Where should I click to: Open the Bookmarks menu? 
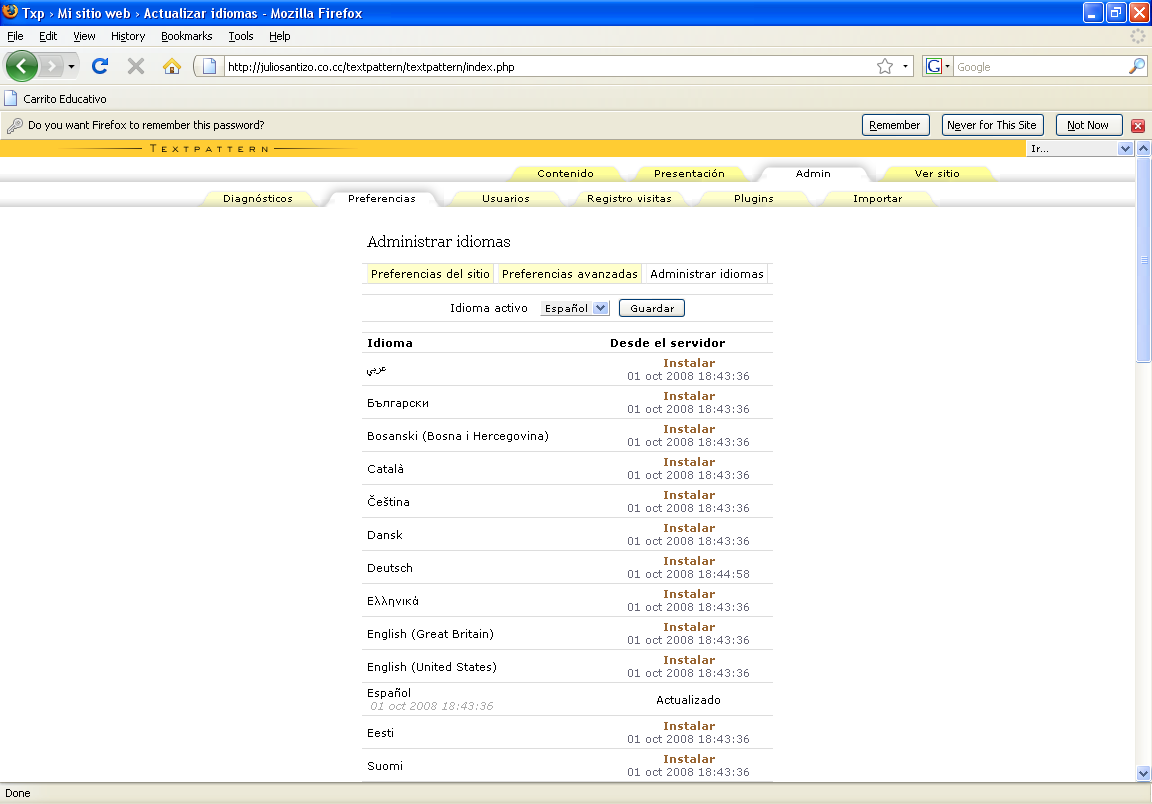point(187,36)
